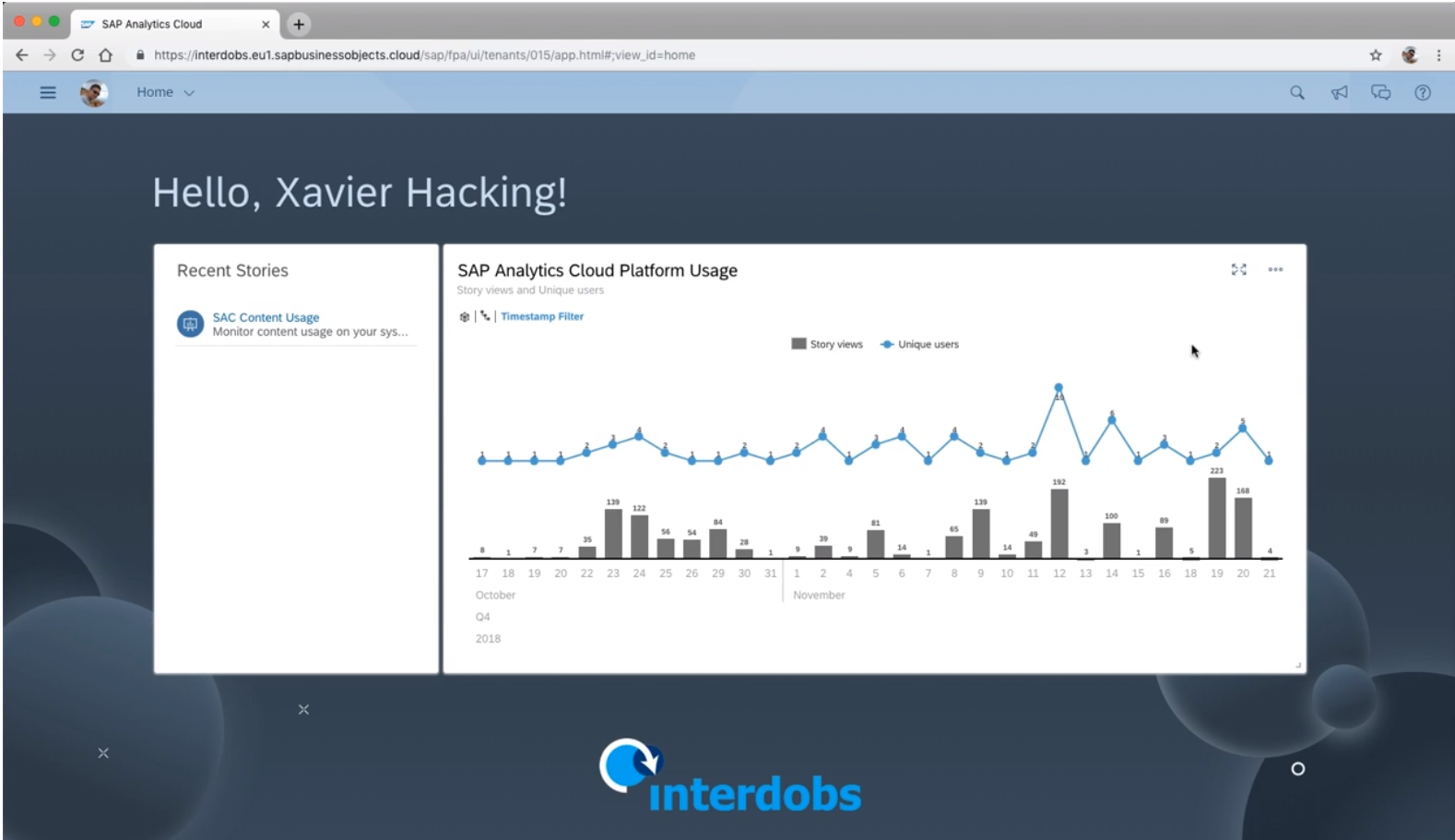
Task: Open Chrome three-dot menu
Action: [x=1438, y=55]
